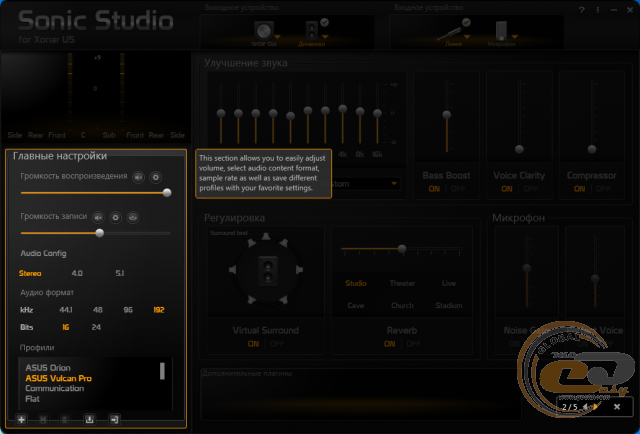Screen dimensions: 640x434
Task: Click the delete profile trash icon
Action: (x=64, y=419)
